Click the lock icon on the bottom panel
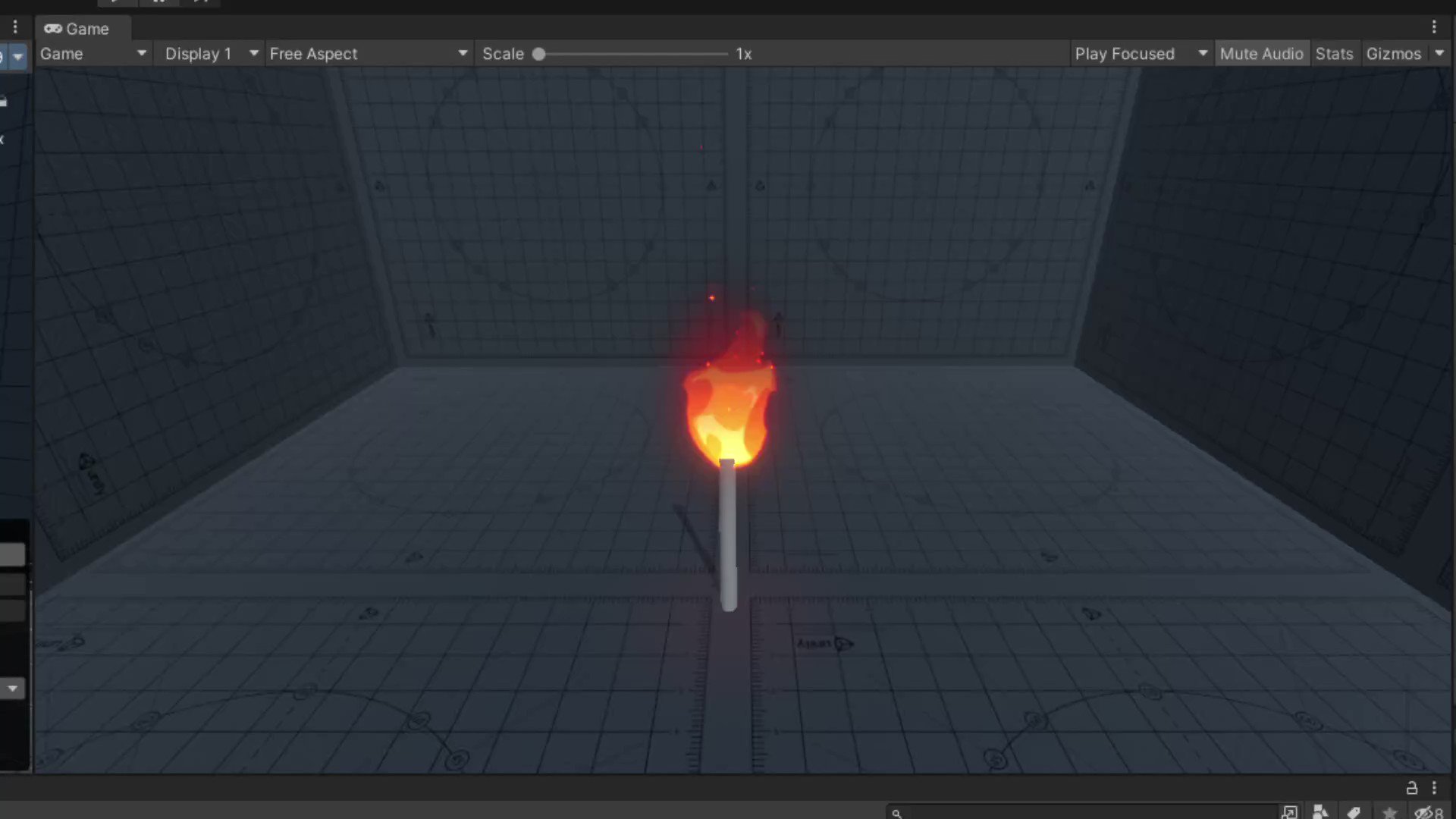Viewport: 1456px width, 819px height. click(x=1411, y=788)
